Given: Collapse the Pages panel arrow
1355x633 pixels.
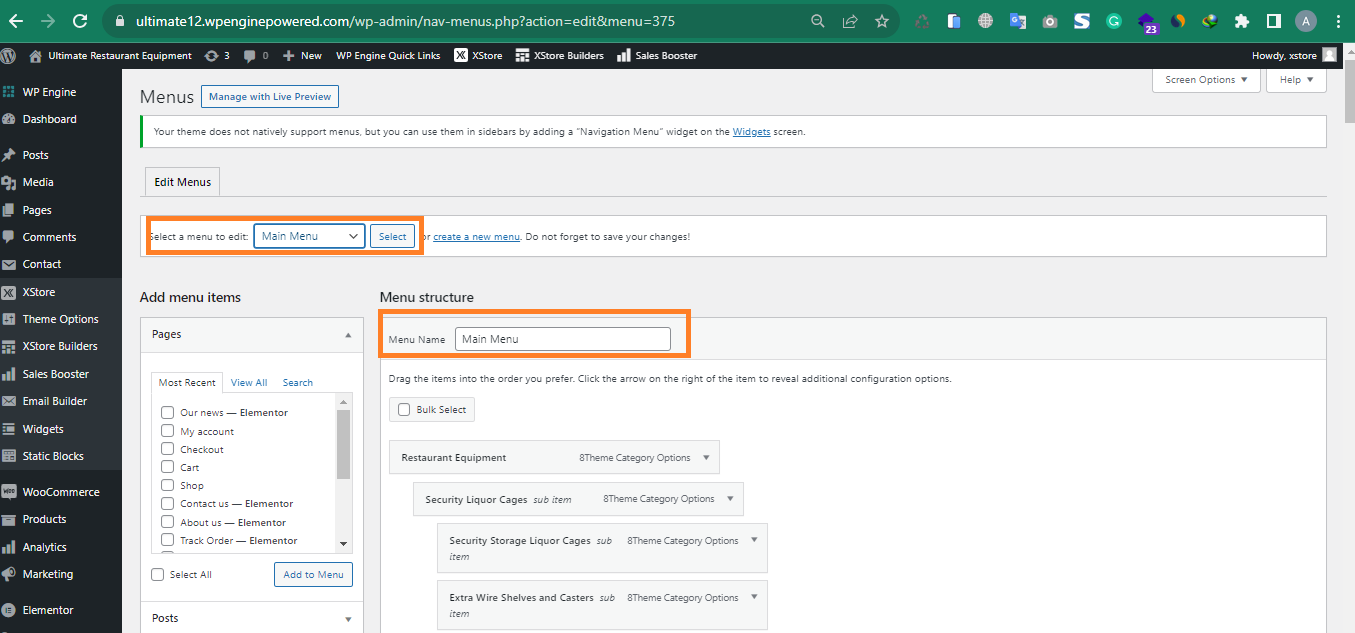Looking at the screenshot, I should coord(348,335).
